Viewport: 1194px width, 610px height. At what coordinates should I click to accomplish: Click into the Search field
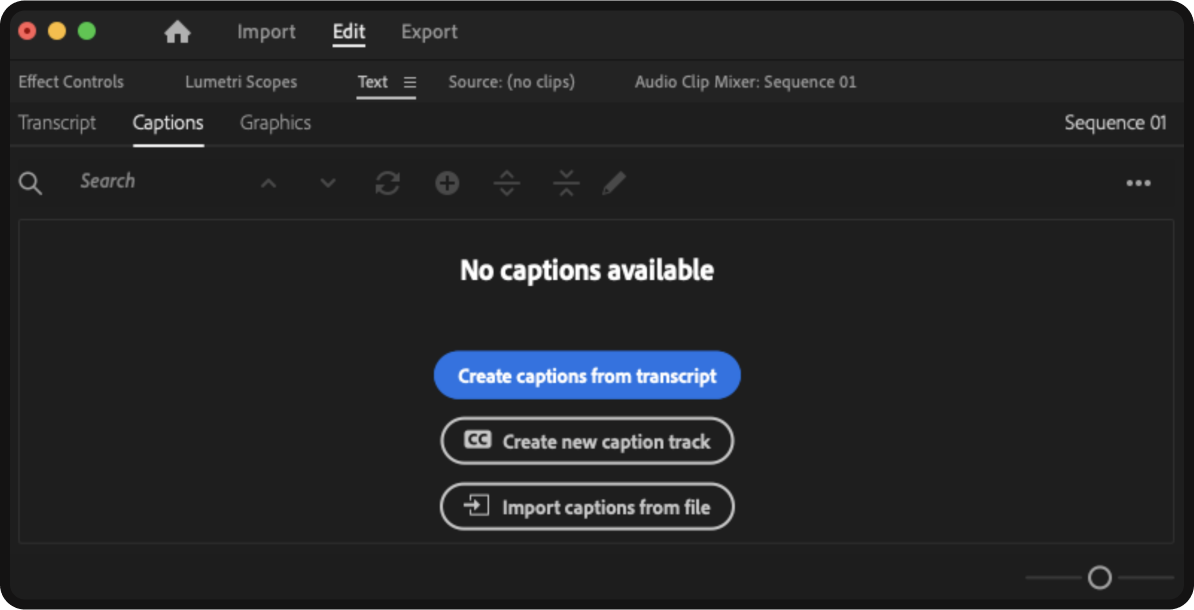pyautogui.click(x=150, y=182)
